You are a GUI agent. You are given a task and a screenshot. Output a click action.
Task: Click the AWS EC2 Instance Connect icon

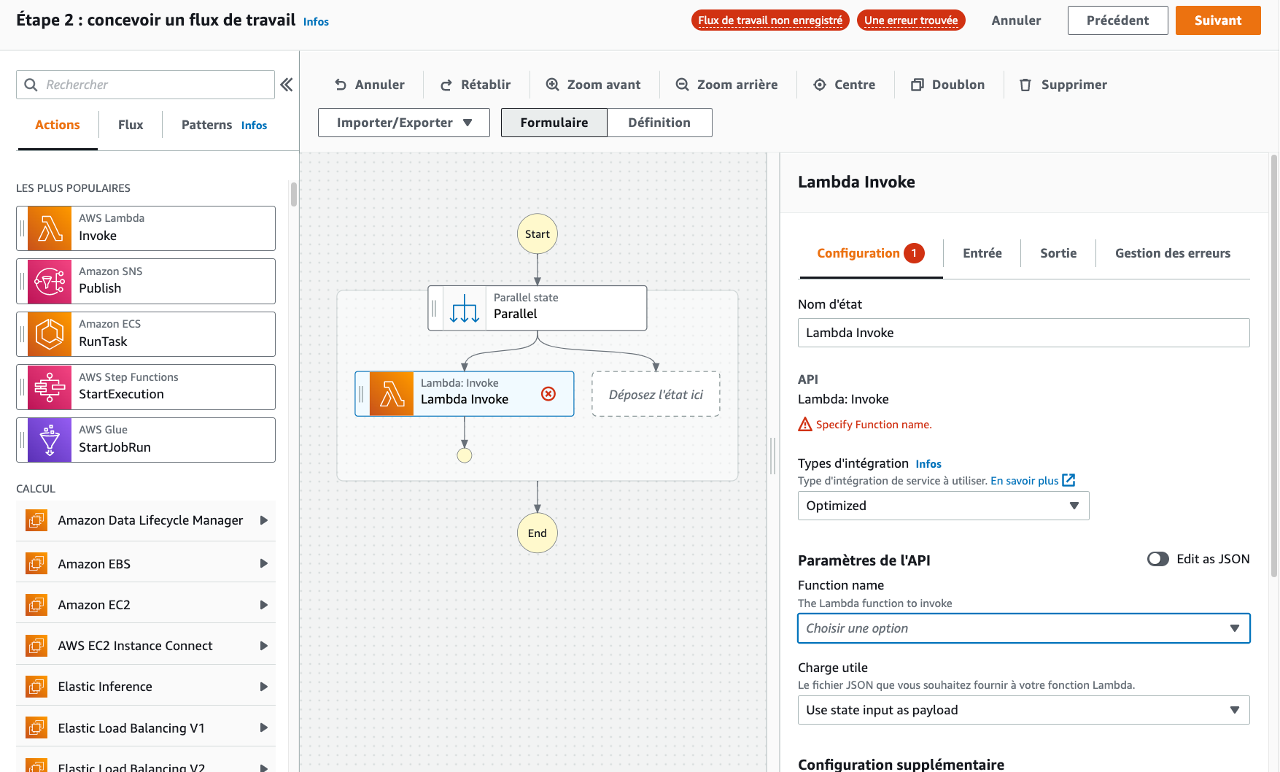[36, 645]
